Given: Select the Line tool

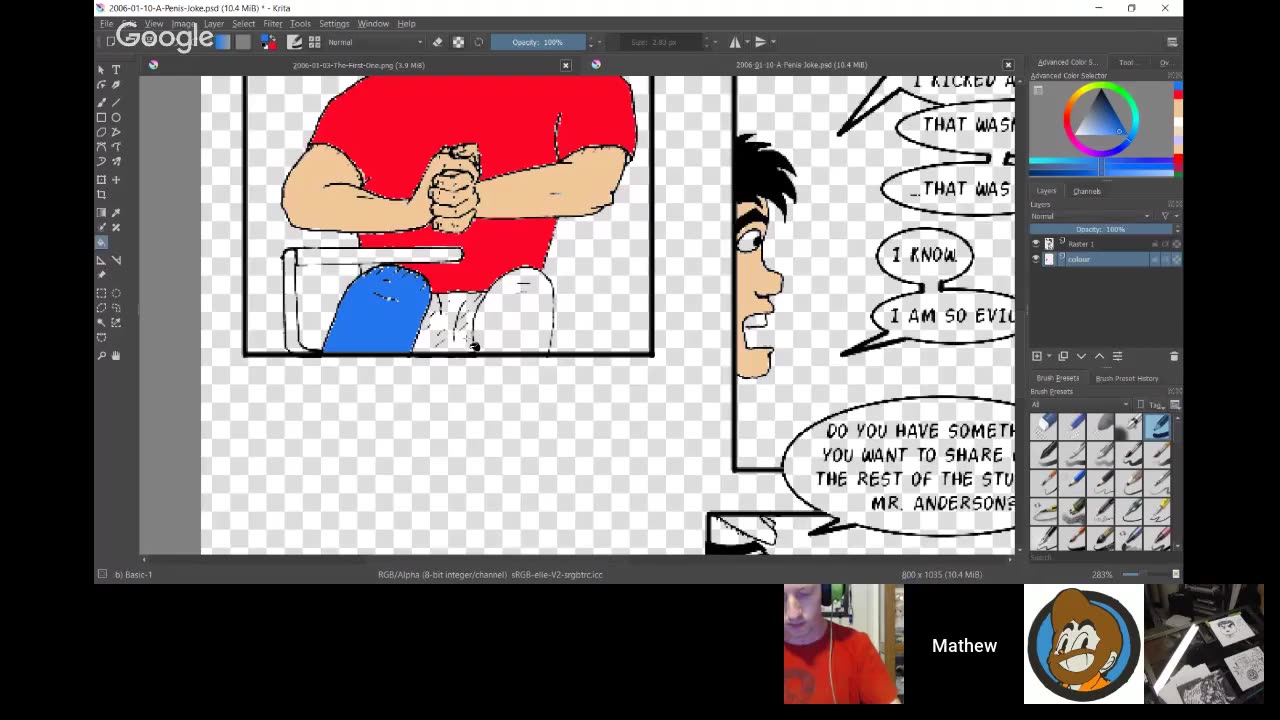Looking at the screenshot, I should pyautogui.click(x=116, y=102).
